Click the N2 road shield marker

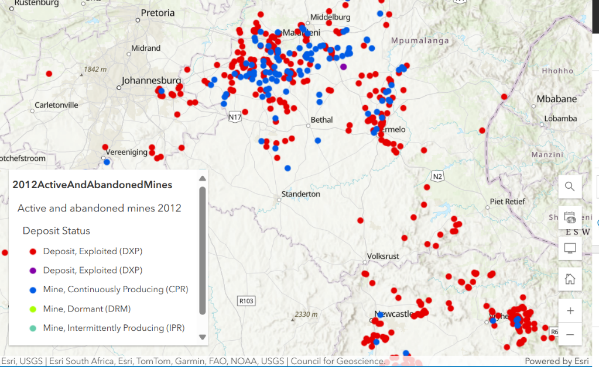[437, 176]
